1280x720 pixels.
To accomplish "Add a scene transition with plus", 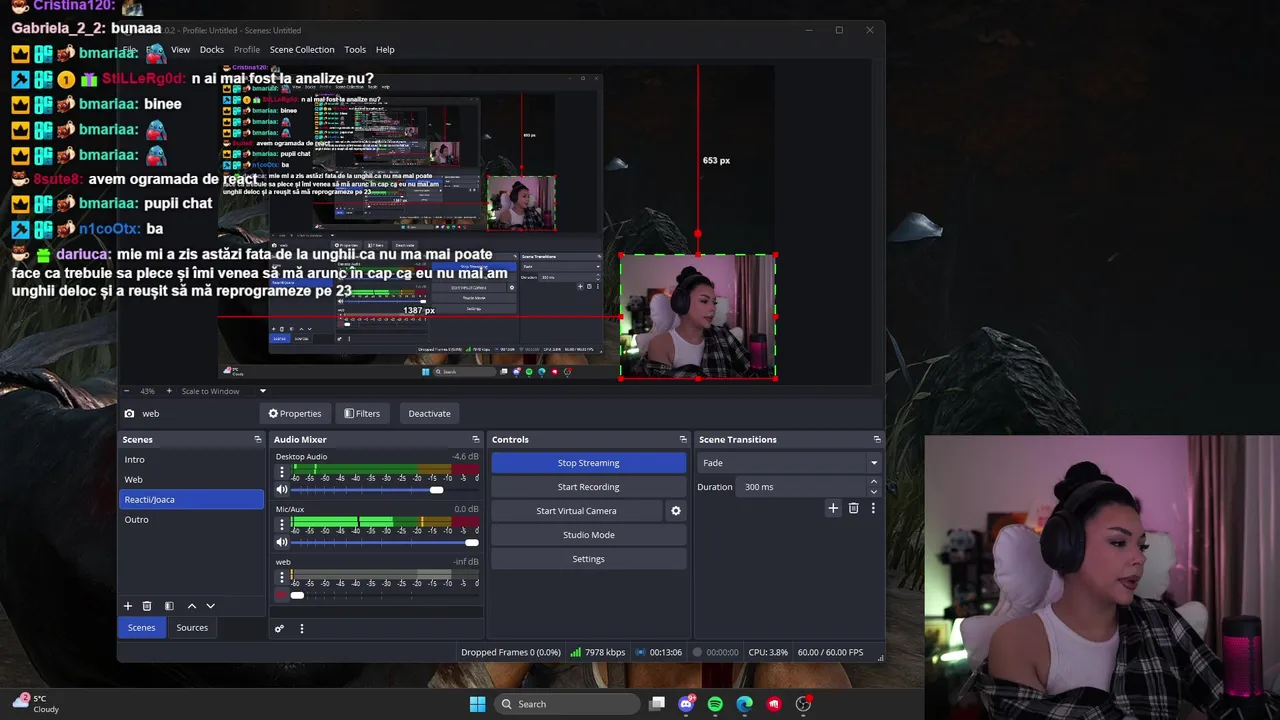I will 833,508.
